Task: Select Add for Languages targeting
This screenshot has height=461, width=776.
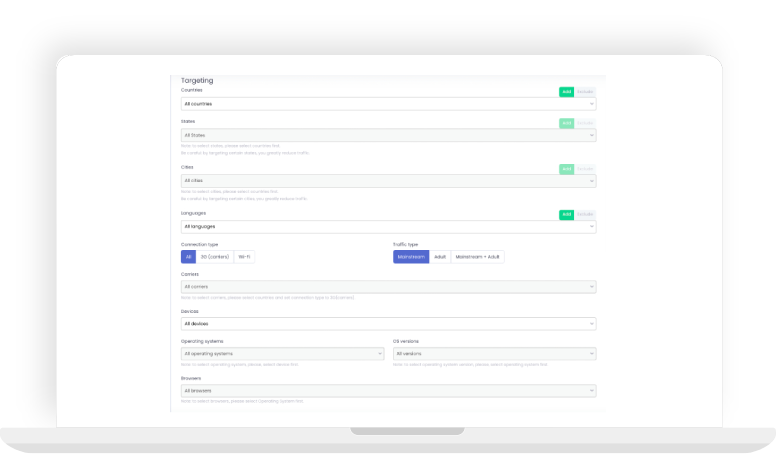Action: 566,214
